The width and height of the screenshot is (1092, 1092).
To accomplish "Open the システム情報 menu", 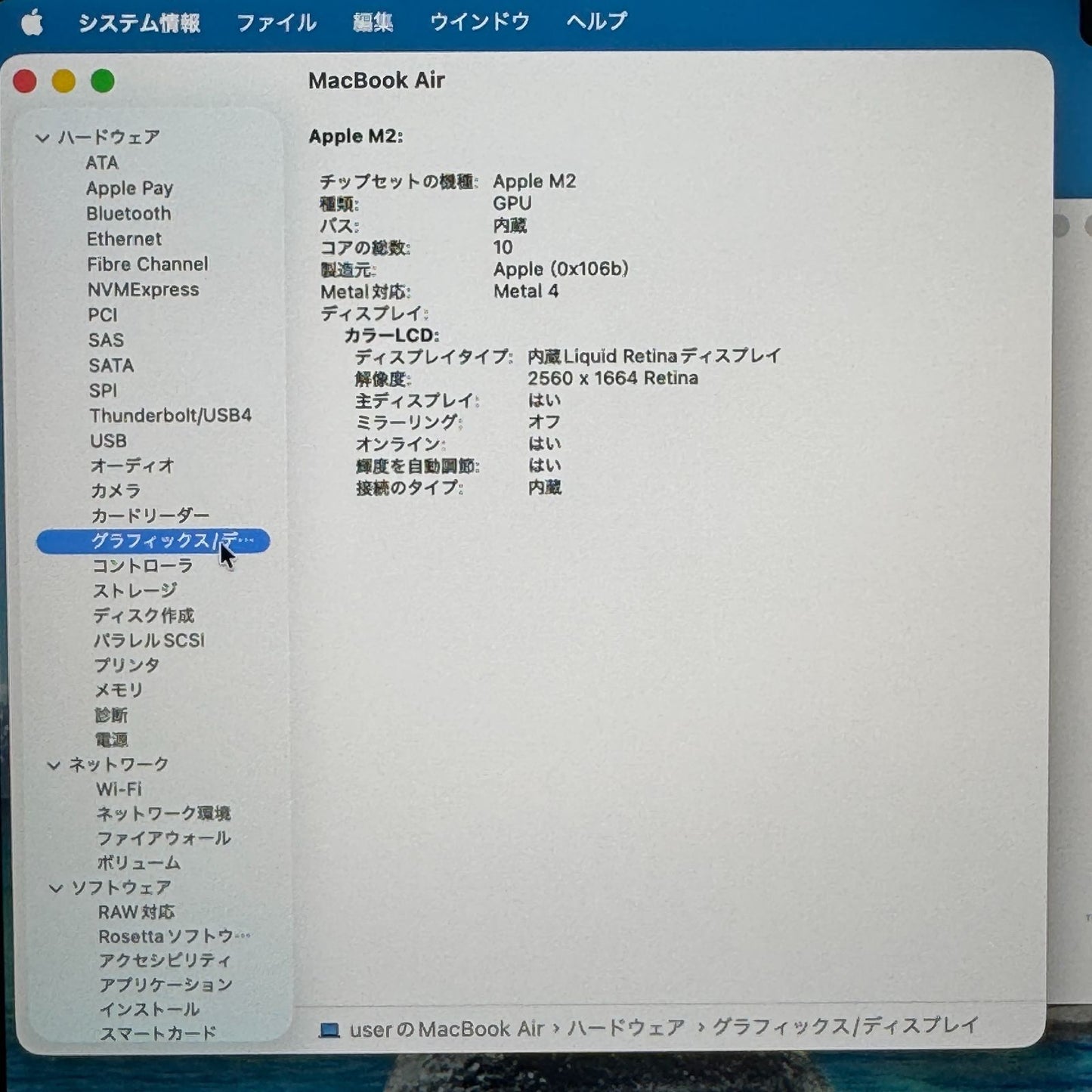I will tap(139, 23).
